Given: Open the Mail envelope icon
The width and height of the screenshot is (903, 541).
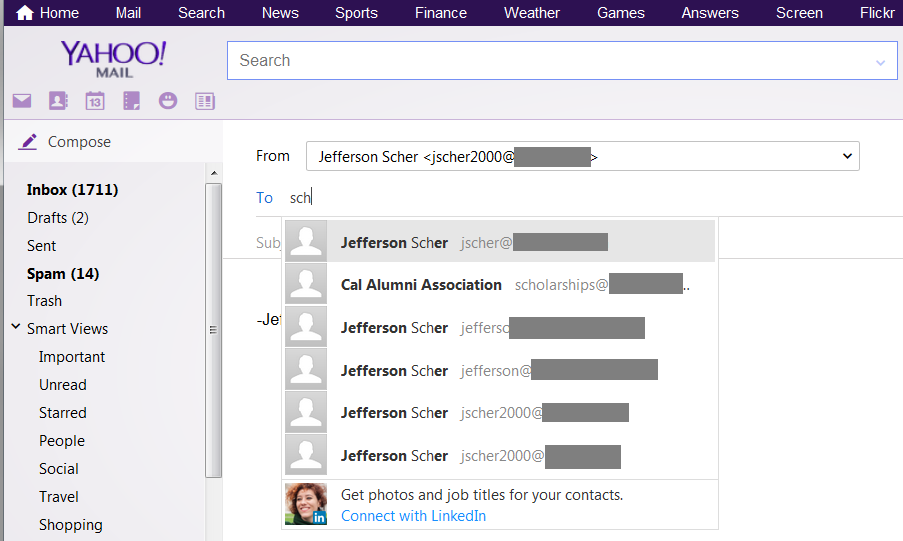Looking at the screenshot, I should pos(21,101).
